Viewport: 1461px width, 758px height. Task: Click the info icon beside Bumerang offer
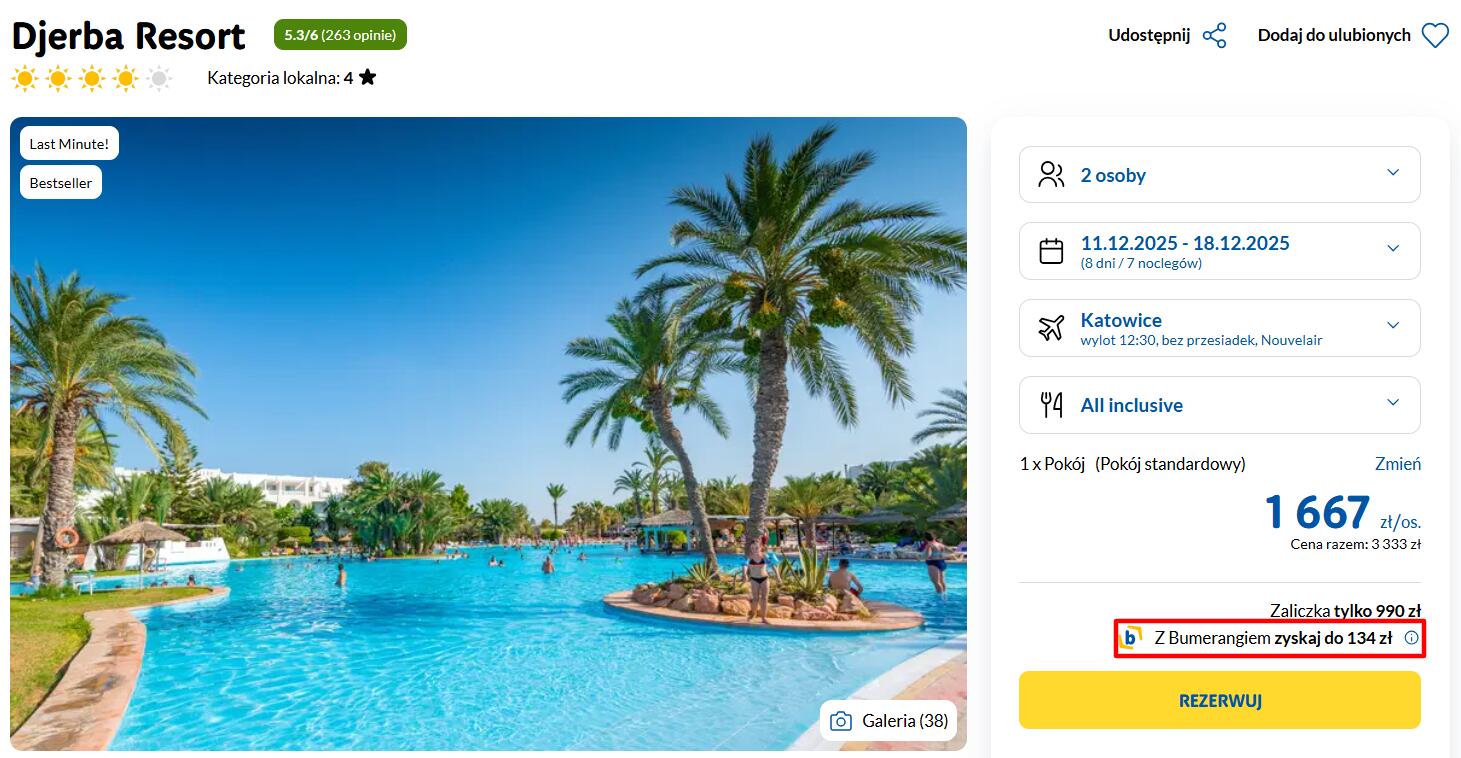[x=1411, y=638]
